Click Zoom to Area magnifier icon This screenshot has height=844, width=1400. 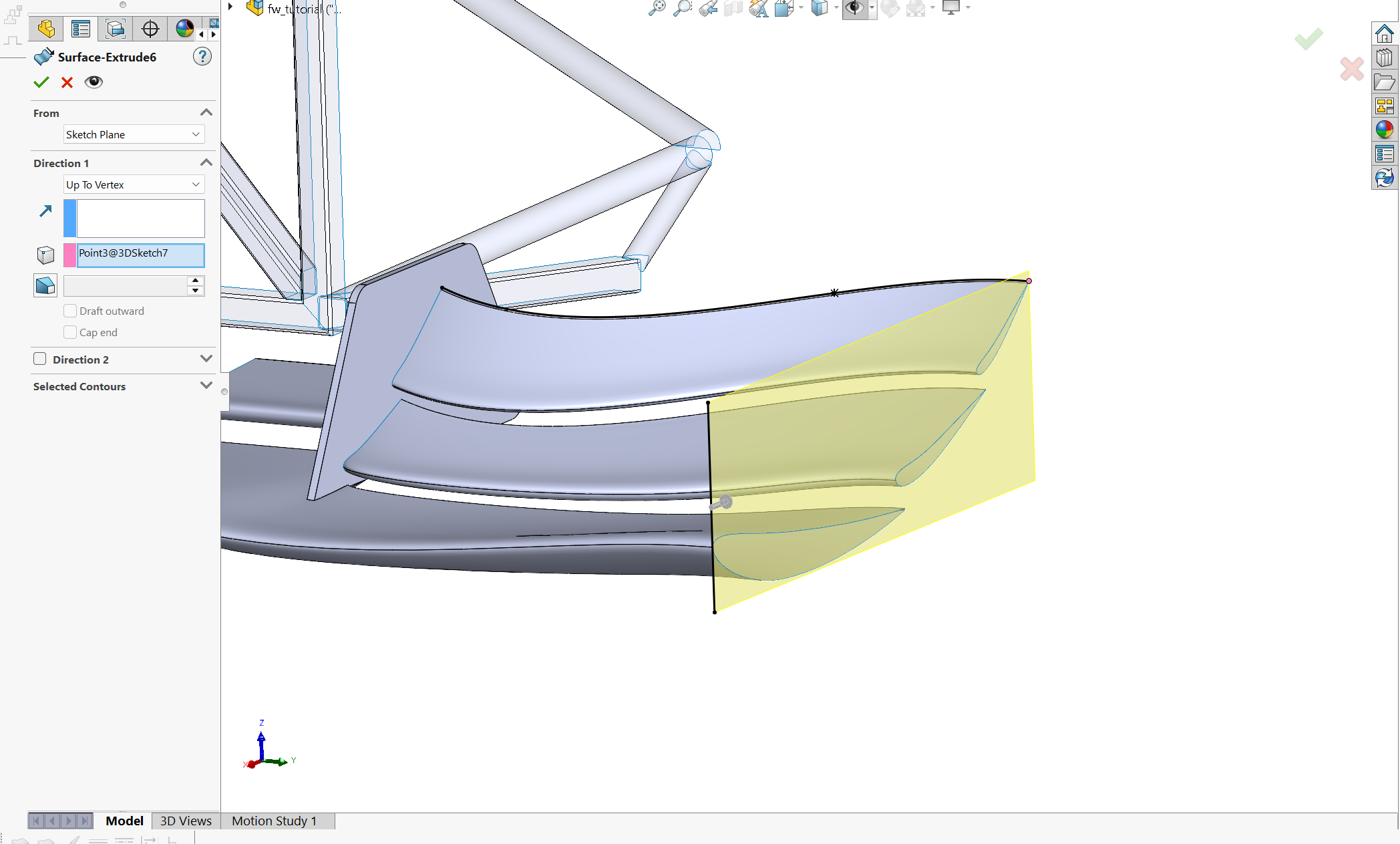(683, 8)
